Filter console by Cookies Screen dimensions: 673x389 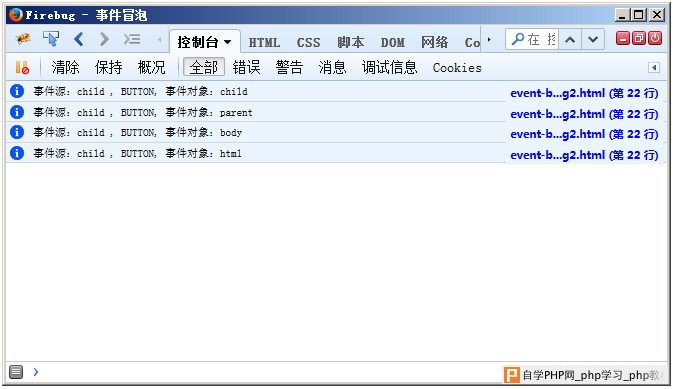pos(457,68)
